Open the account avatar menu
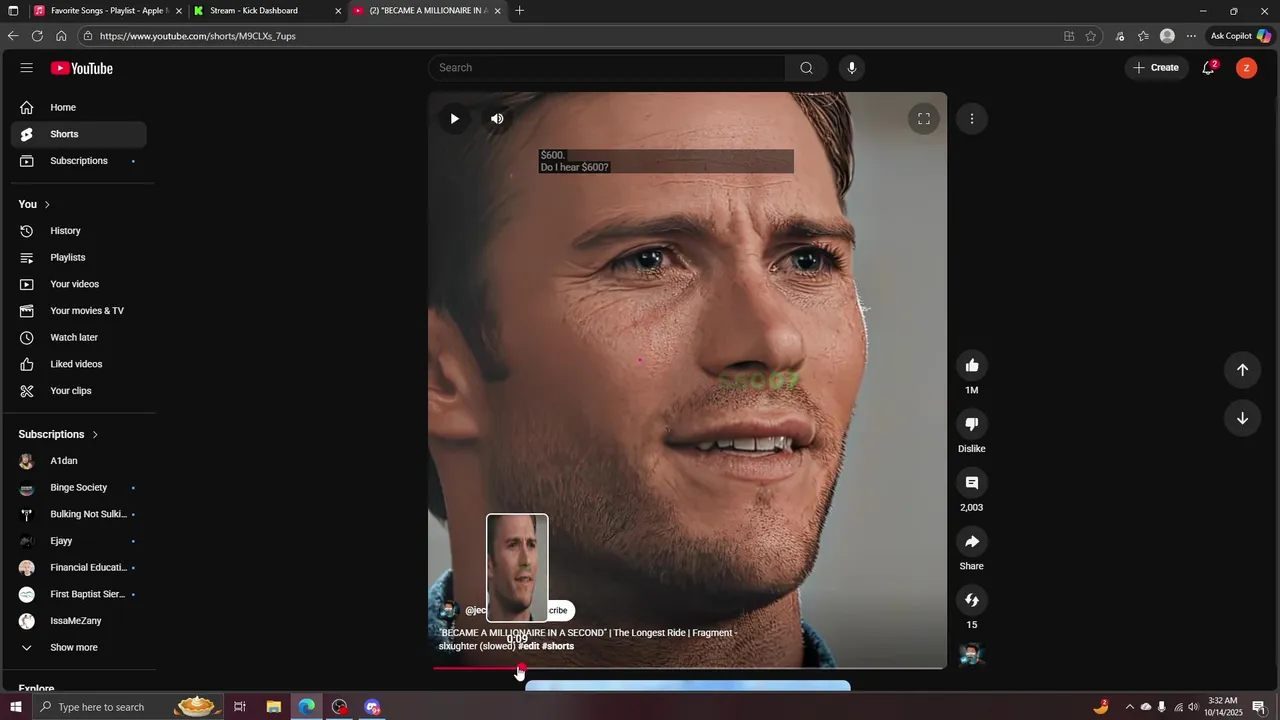 pos(1246,68)
